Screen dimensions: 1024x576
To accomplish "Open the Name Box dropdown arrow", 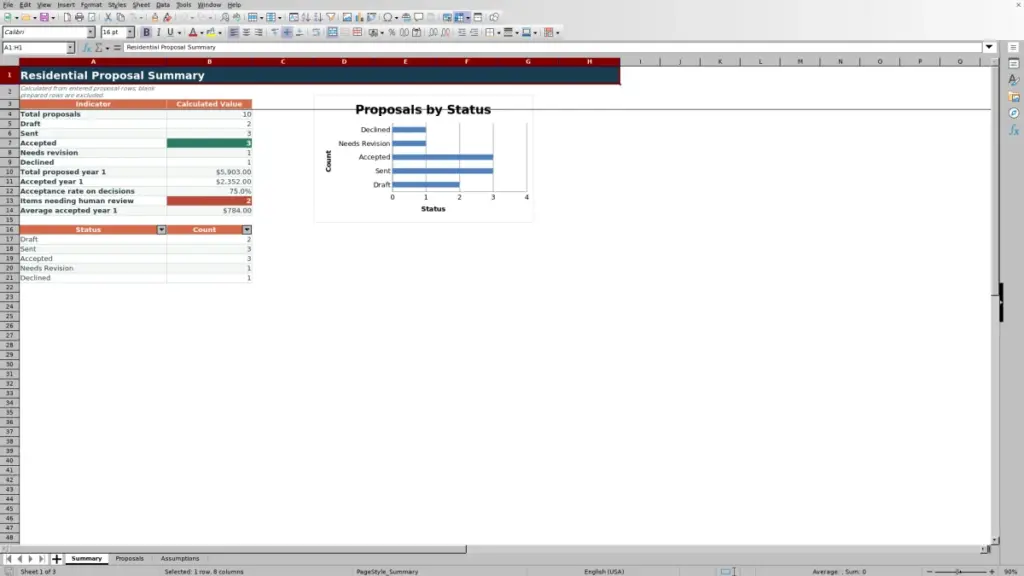I will click(70, 48).
